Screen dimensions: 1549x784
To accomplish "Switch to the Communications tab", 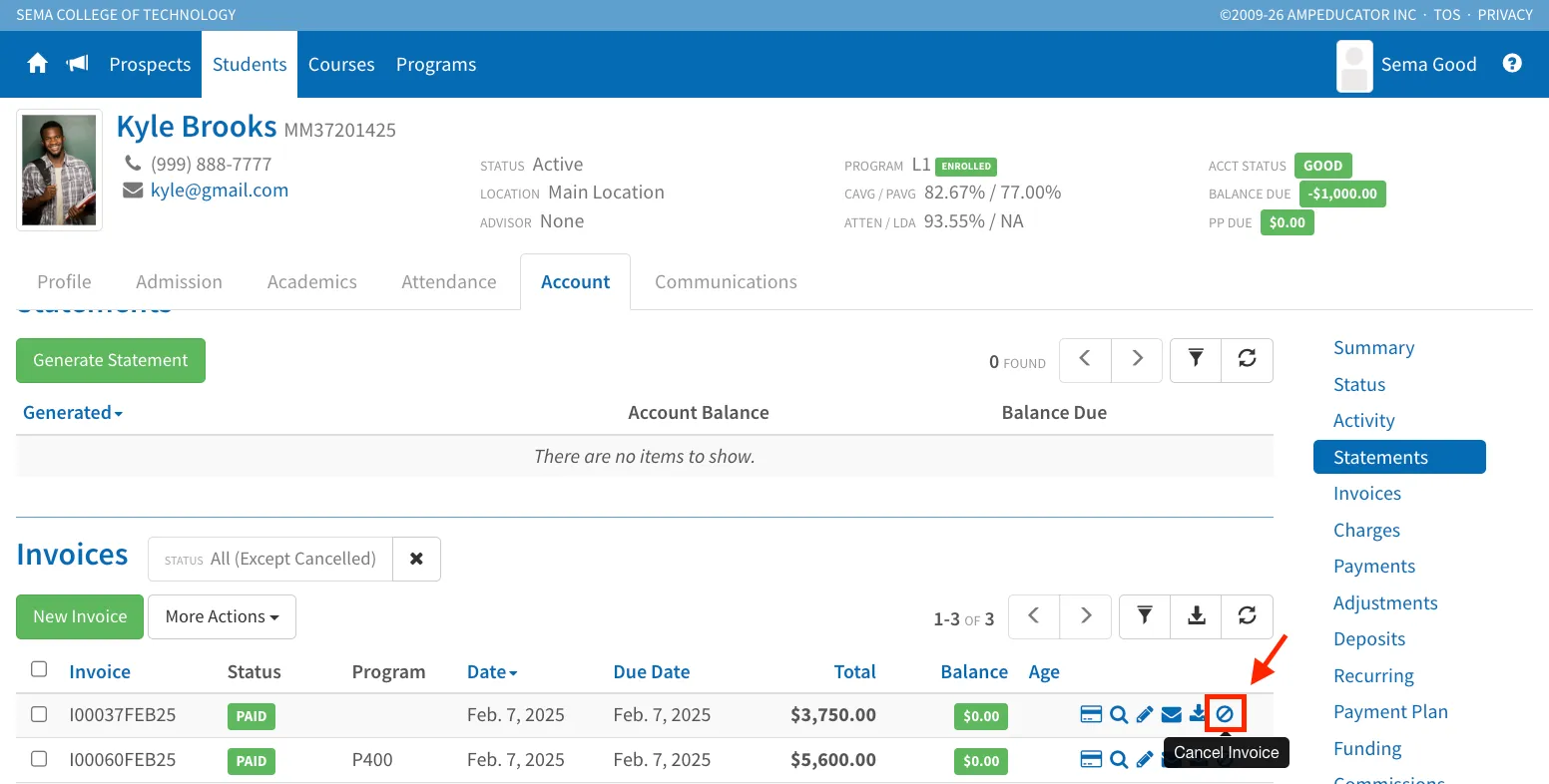I will pyautogui.click(x=726, y=281).
